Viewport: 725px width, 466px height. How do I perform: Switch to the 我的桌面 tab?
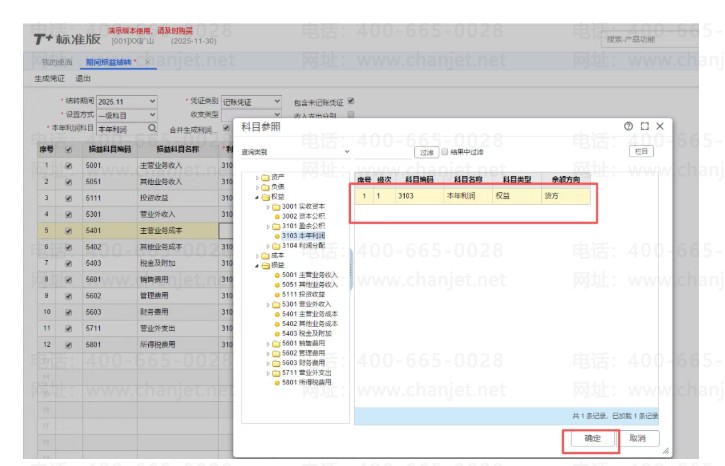[x=57, y=62]
